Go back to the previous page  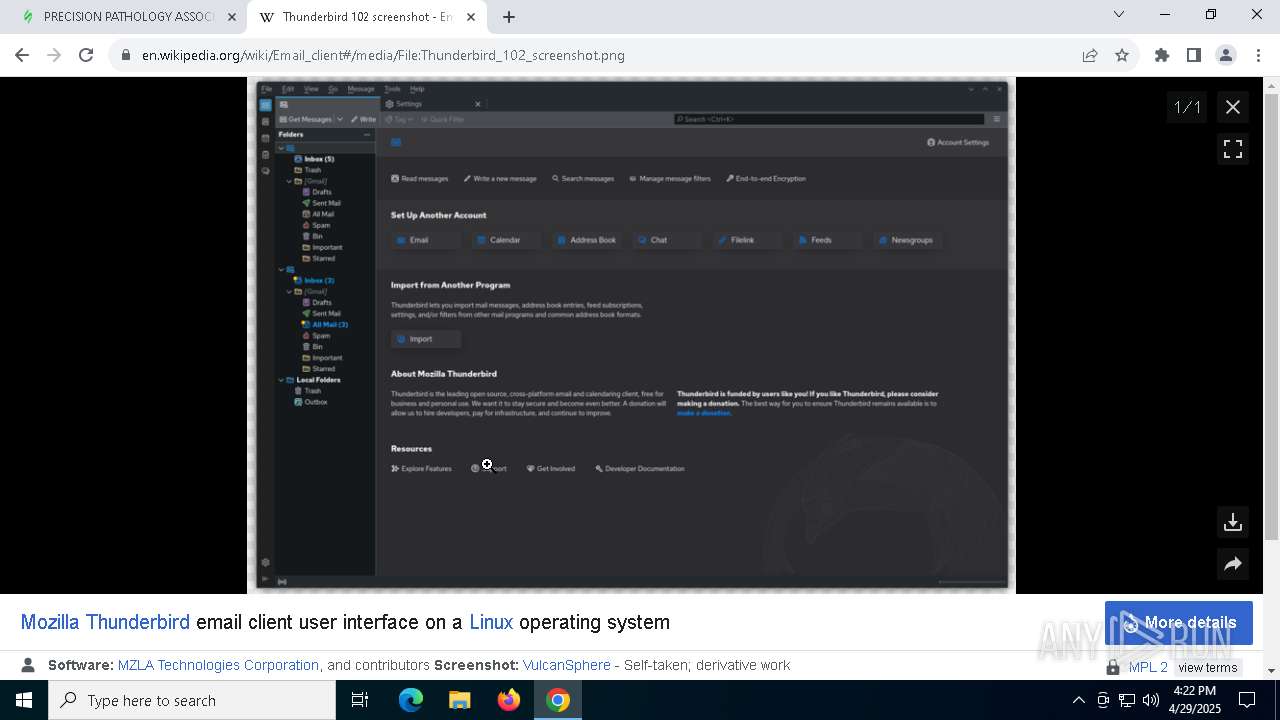(22, 55)
